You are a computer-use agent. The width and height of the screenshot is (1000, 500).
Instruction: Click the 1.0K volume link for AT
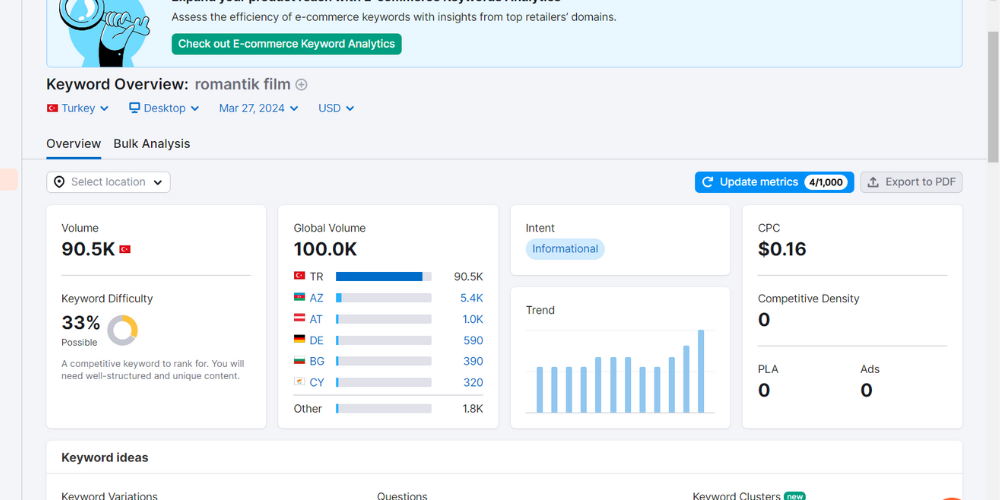473,319
